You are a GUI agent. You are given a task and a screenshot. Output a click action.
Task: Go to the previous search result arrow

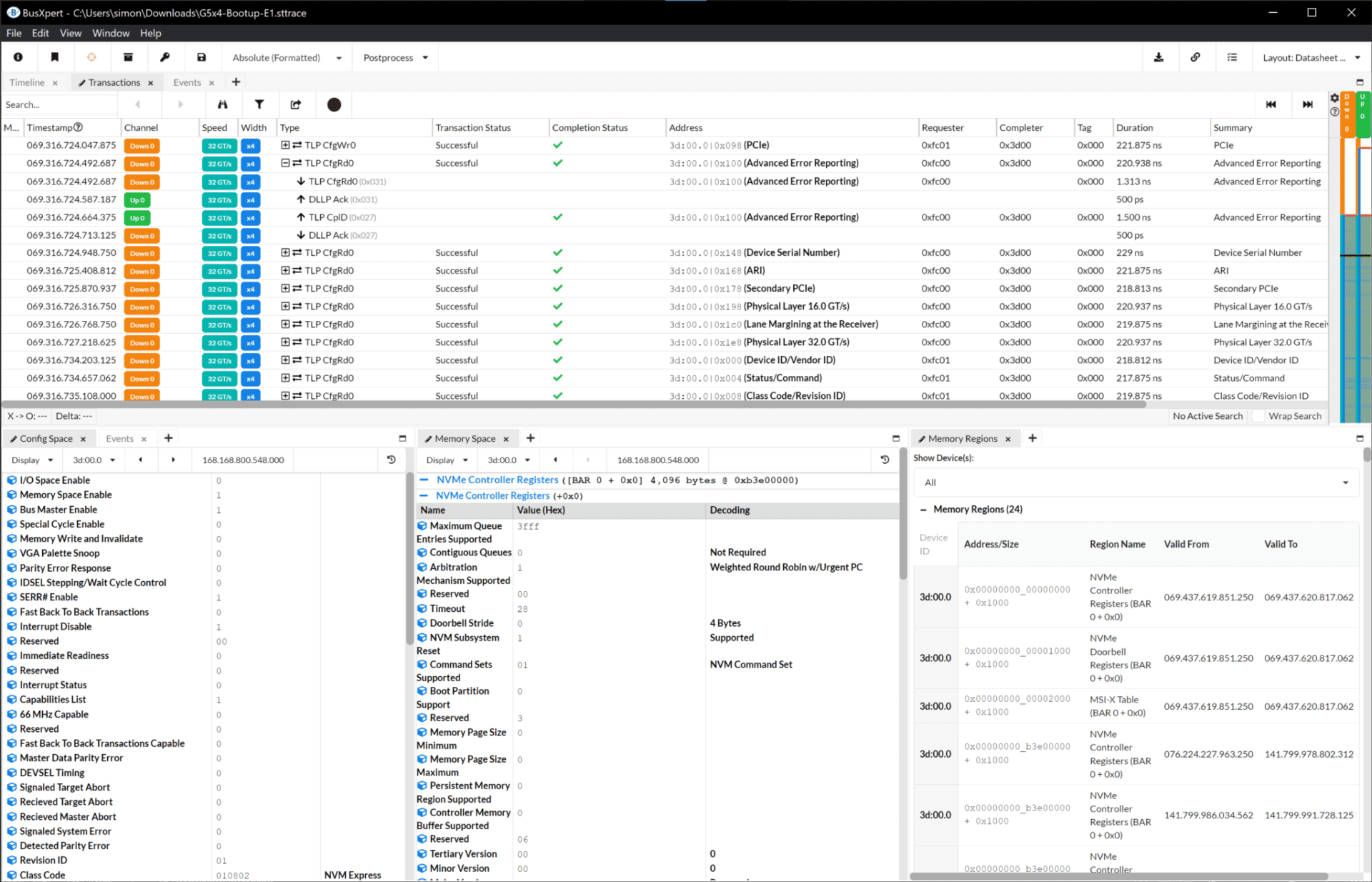point(138,104)
